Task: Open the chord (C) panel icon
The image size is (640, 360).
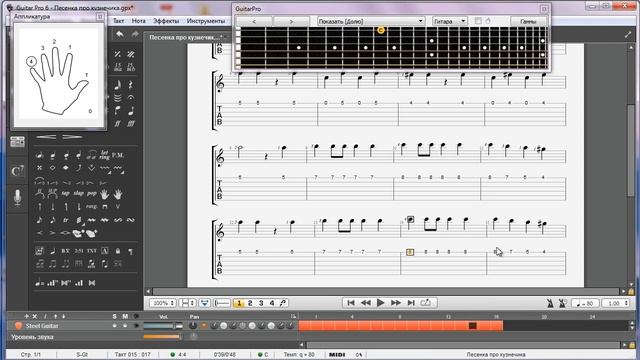Action: point(17,171)
